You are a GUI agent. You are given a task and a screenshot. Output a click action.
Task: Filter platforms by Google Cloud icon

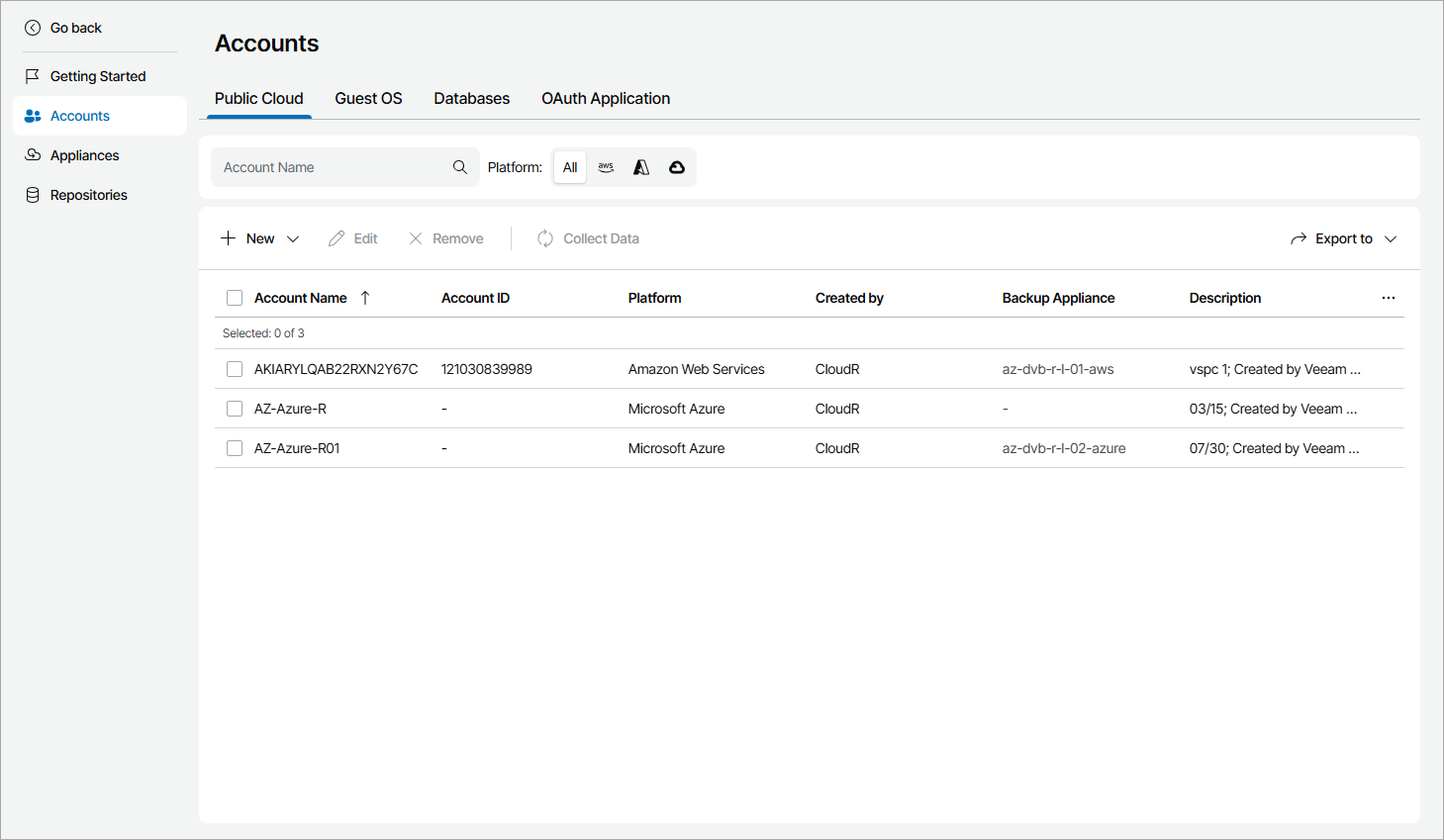click(x=677, y=167)
